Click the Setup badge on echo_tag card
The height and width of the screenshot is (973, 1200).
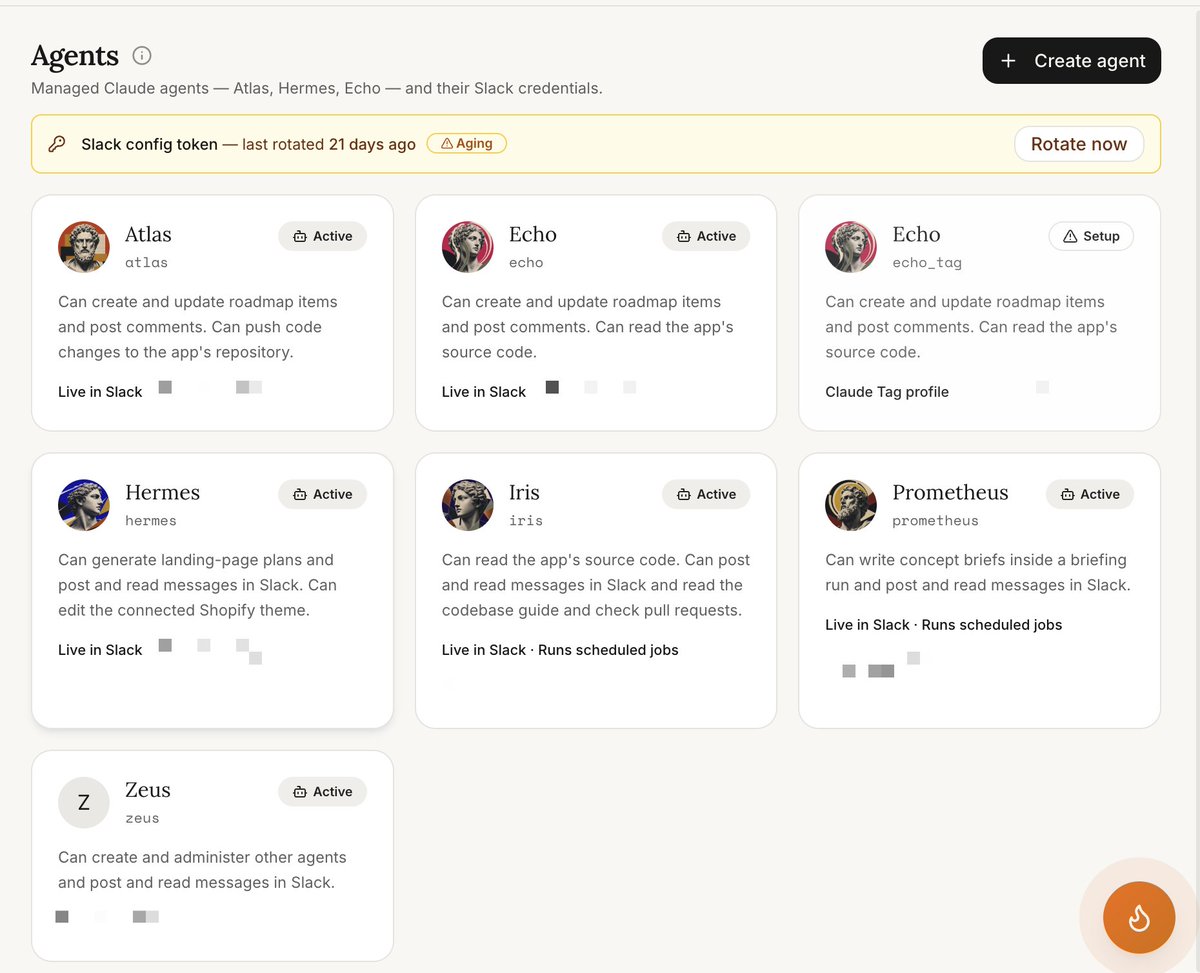[1091, 236]
